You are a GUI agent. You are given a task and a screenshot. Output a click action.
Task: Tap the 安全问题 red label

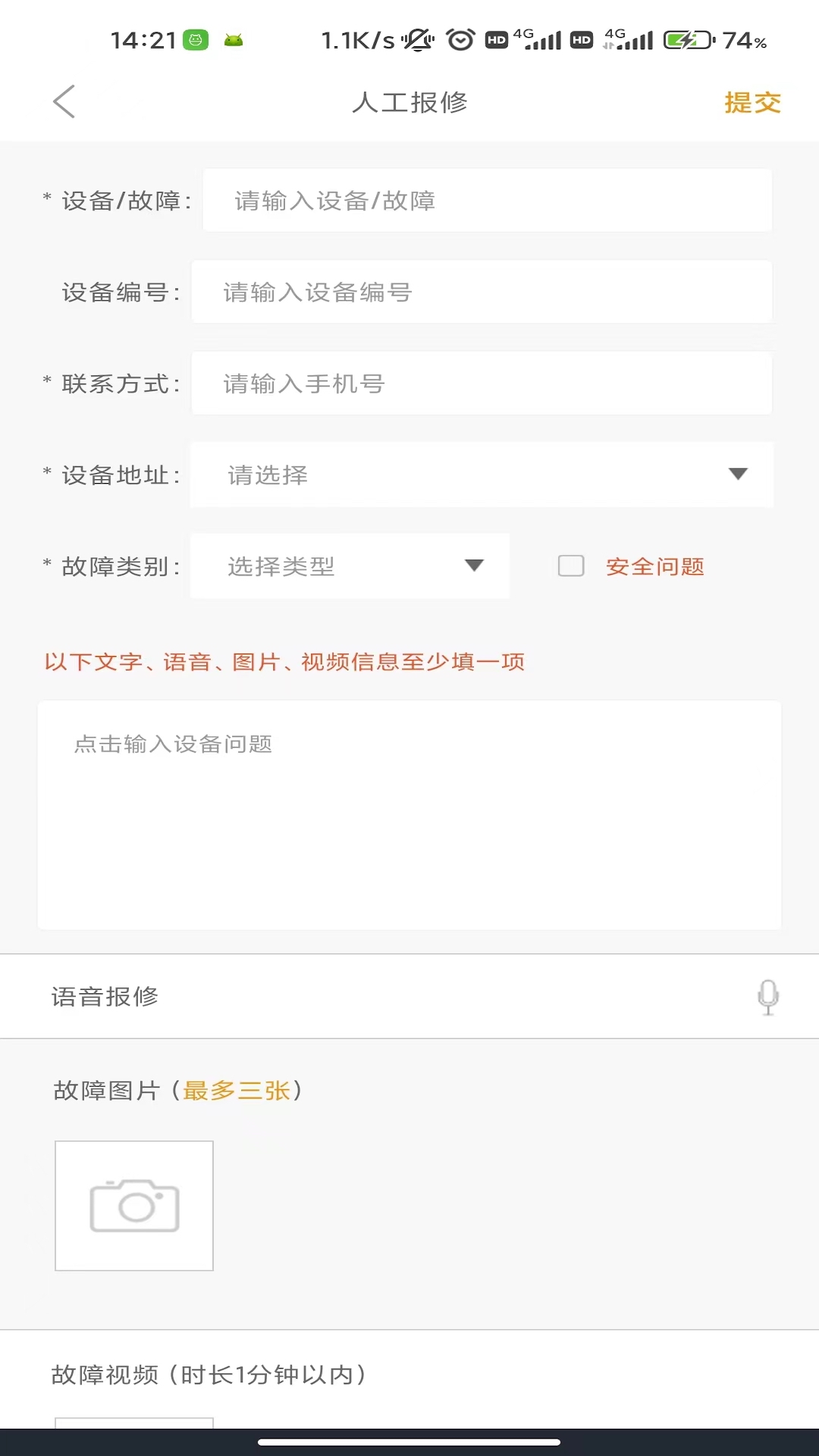(x=655, y=566)
